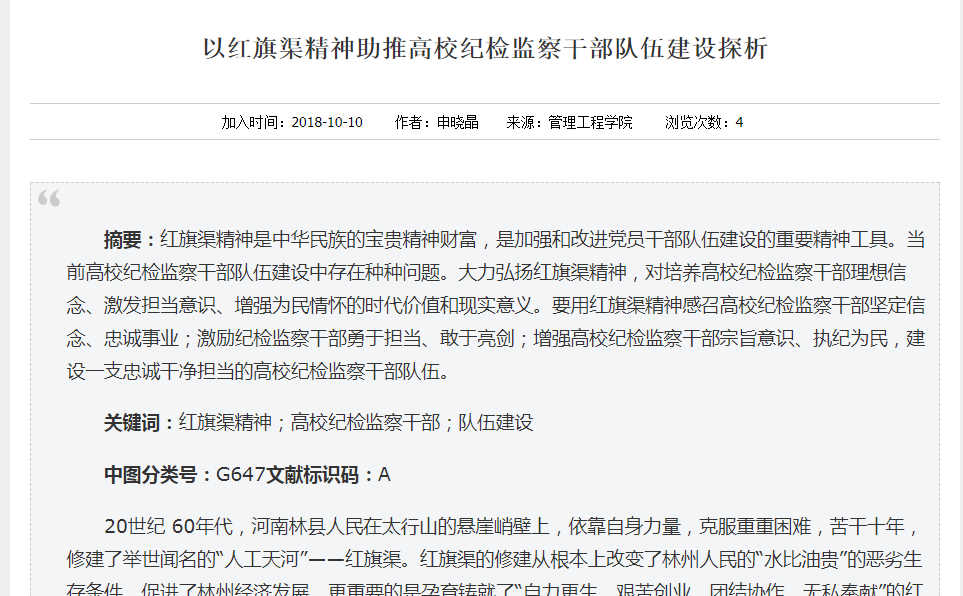Click the classification code G647

click(240, 475)
